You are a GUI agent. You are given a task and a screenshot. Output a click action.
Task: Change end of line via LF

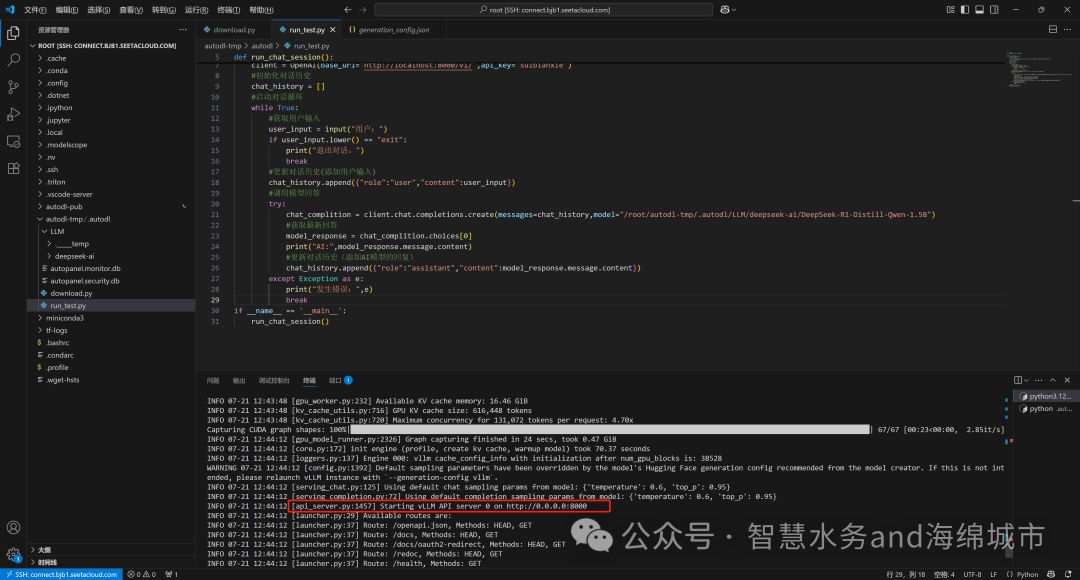[x=993, y=574]
